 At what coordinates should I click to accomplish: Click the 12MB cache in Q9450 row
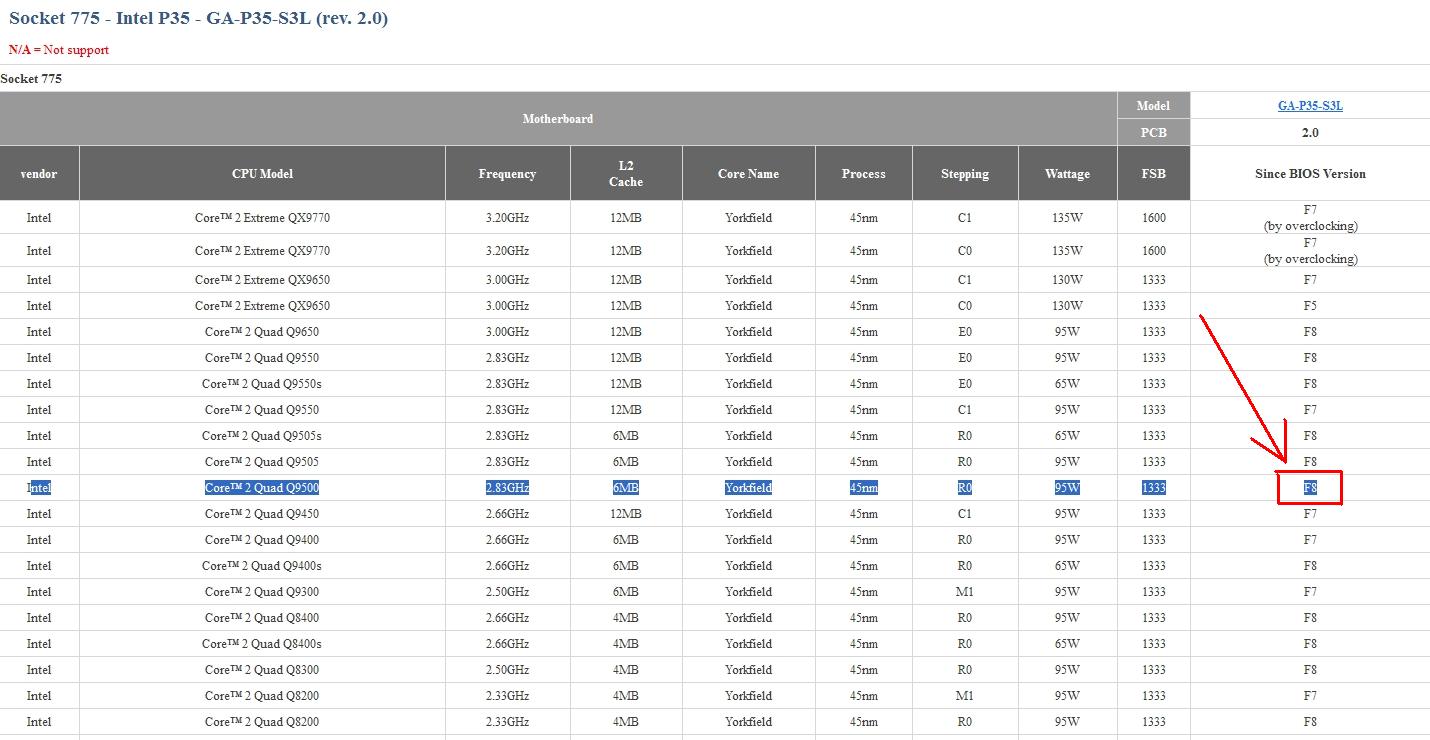click(626, 514)
